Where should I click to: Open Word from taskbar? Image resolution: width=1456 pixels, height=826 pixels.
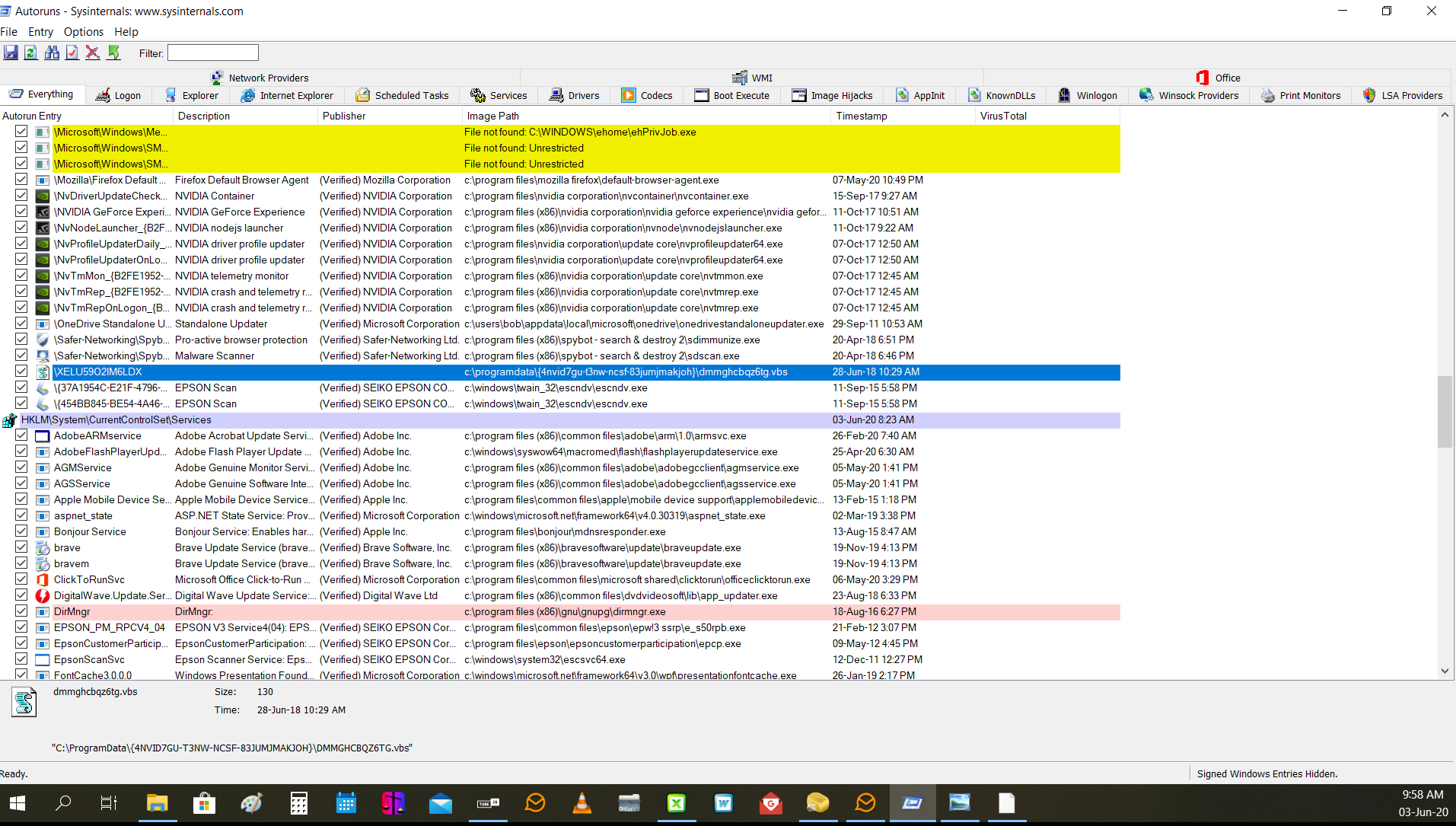(x=723, y=803)
